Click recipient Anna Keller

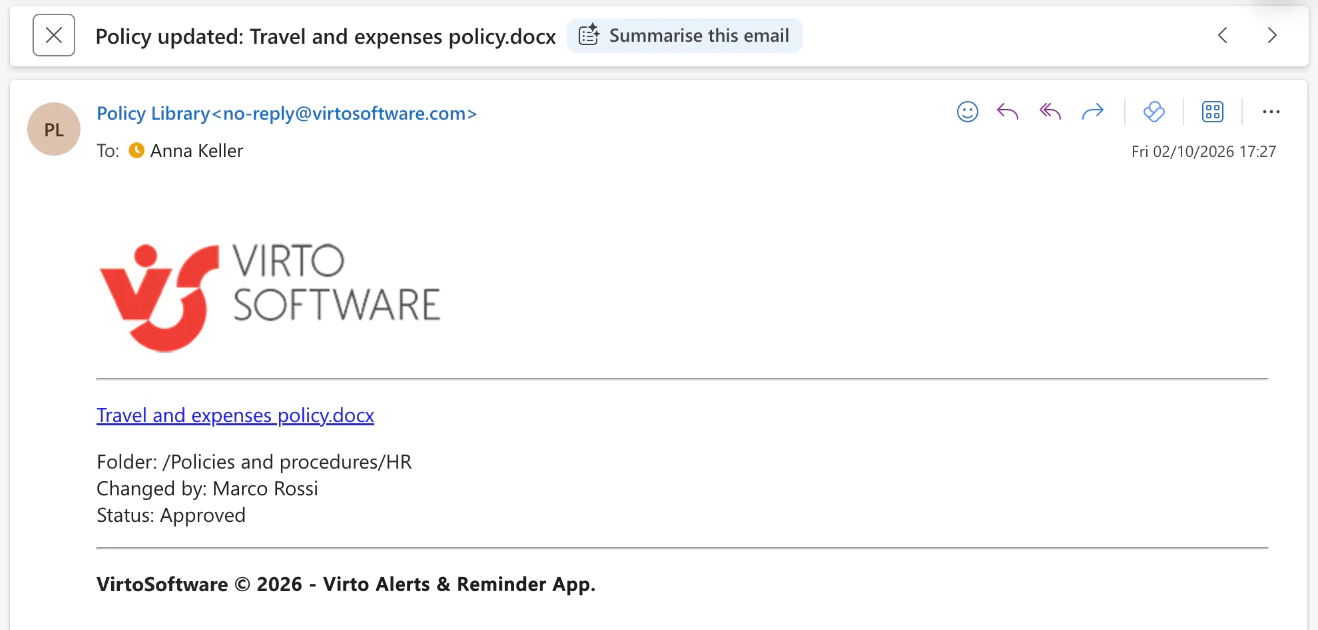point(197,151)
